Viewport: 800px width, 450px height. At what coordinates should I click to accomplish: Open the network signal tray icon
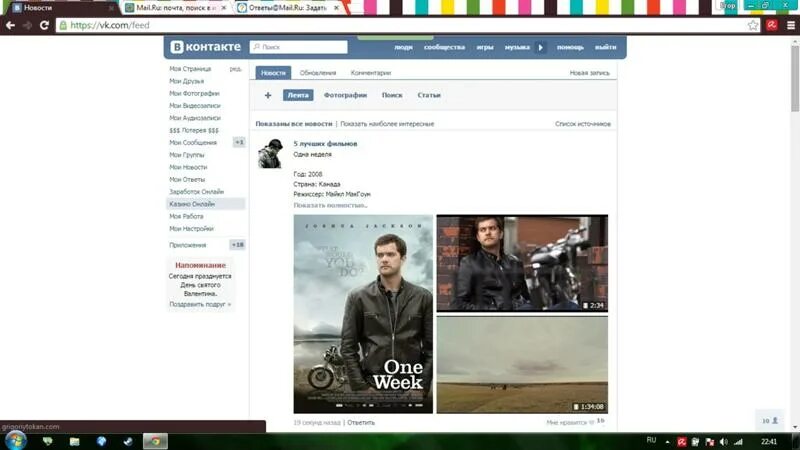(738, 442)
